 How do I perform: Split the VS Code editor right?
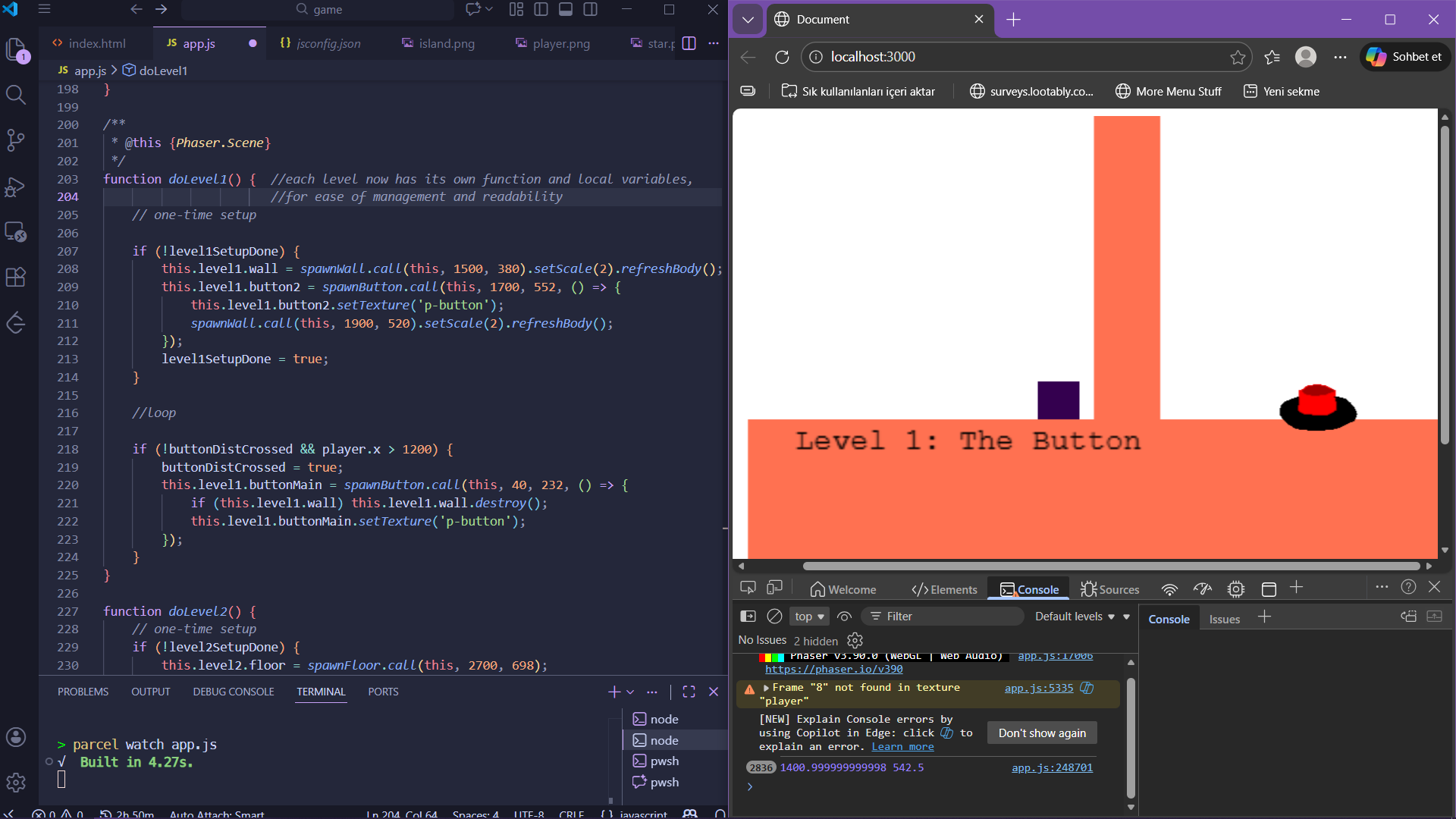coord(689,43)
